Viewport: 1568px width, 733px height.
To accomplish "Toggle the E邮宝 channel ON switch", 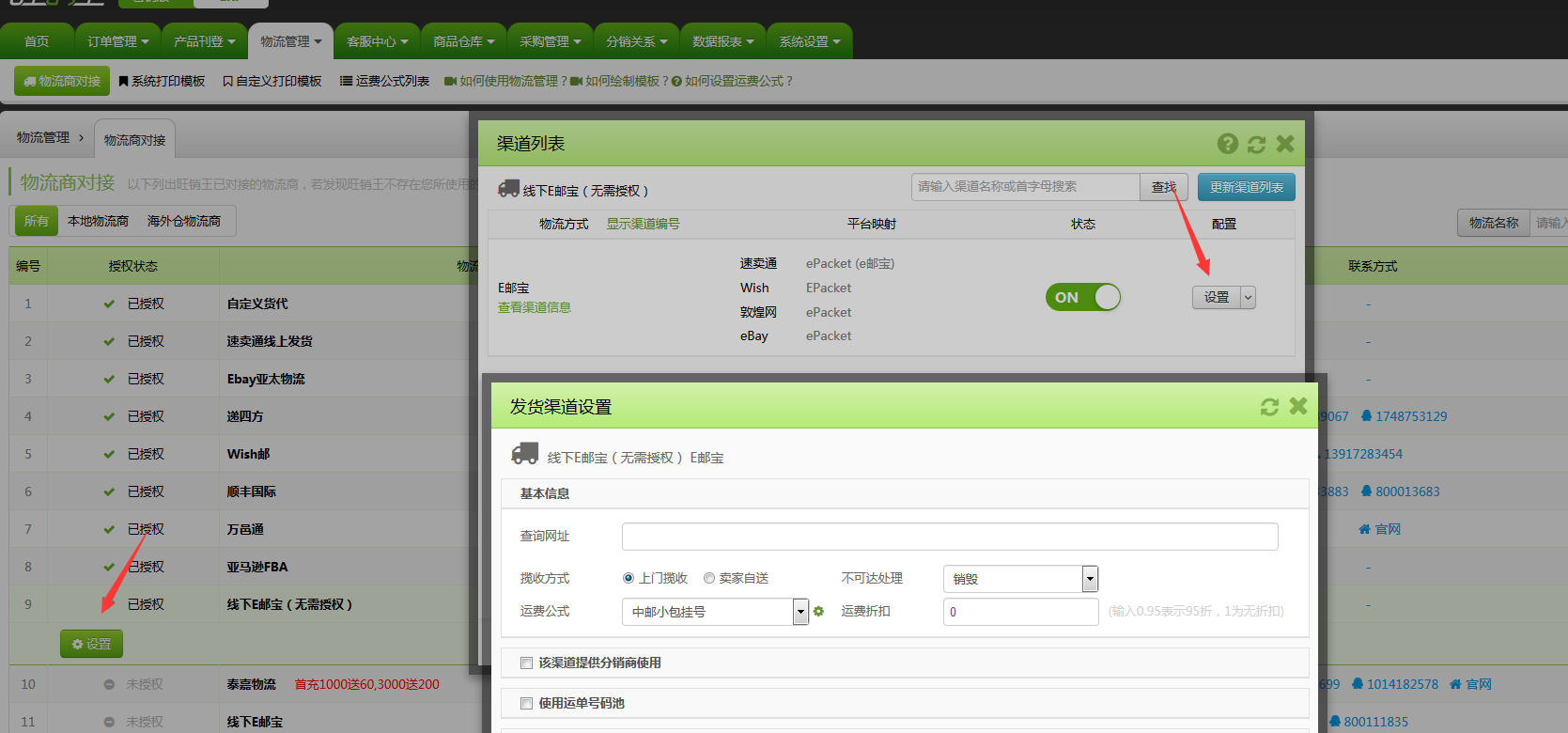I will pos(1083,297).
